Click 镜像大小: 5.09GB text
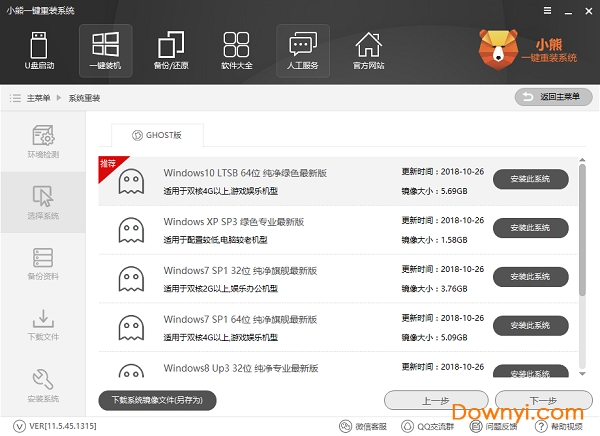The height and width of the screenshot is (436, 600). point(434,337)
